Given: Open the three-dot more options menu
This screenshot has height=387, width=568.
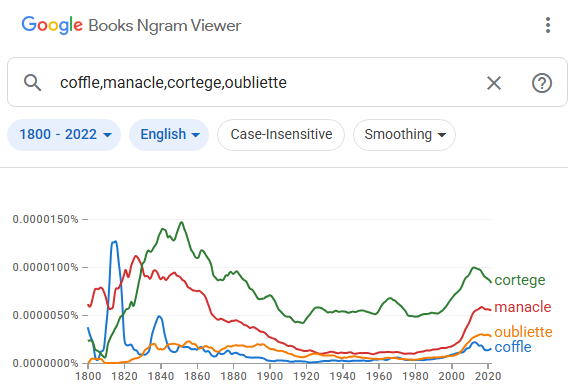Looking at the screenshot, I should [x=548, y=25].
